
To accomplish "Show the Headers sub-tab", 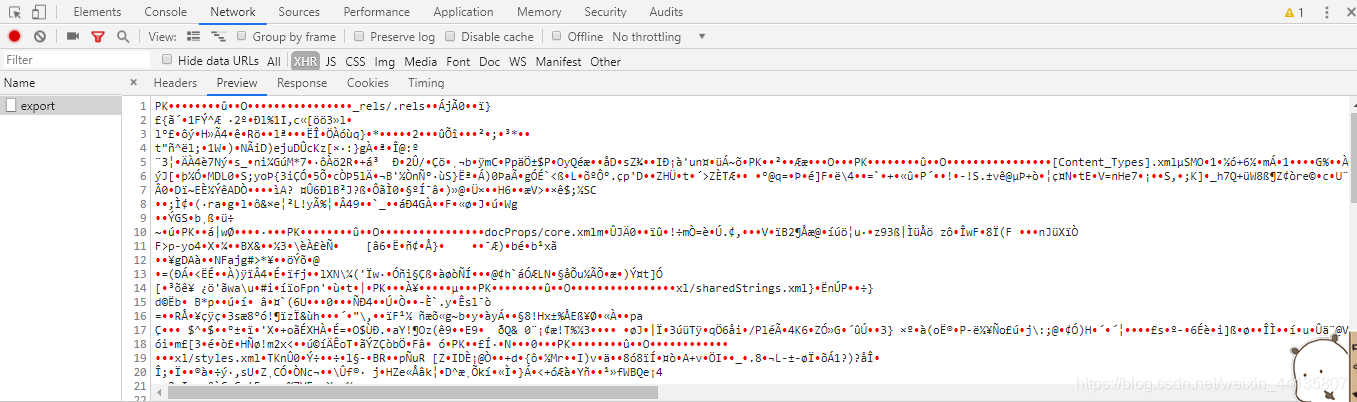I will point(175,83).
